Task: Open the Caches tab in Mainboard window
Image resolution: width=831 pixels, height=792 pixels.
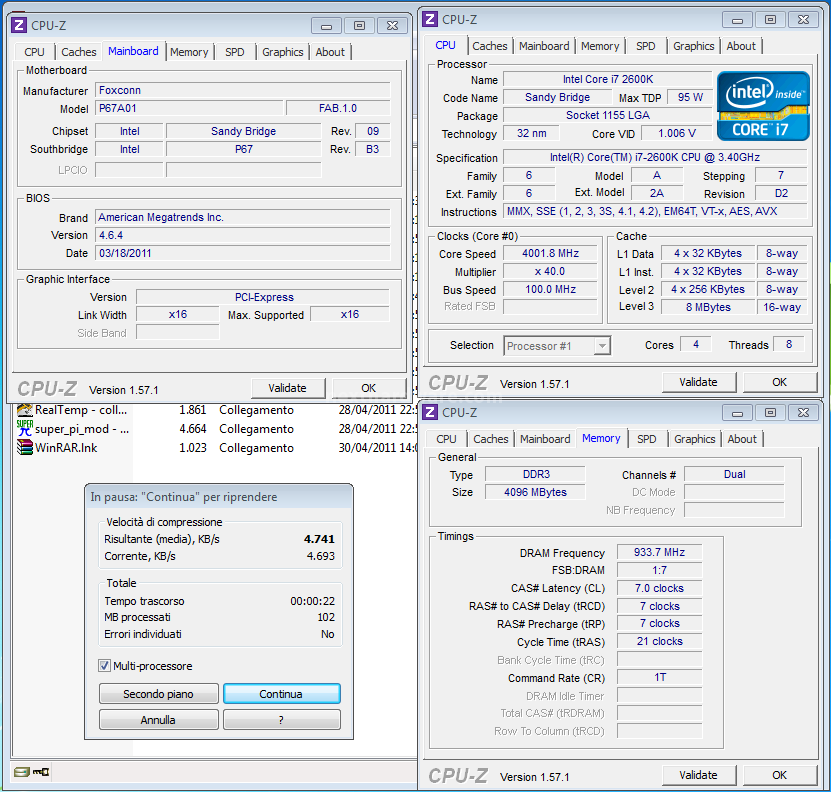Action: (x=79, y=52)
